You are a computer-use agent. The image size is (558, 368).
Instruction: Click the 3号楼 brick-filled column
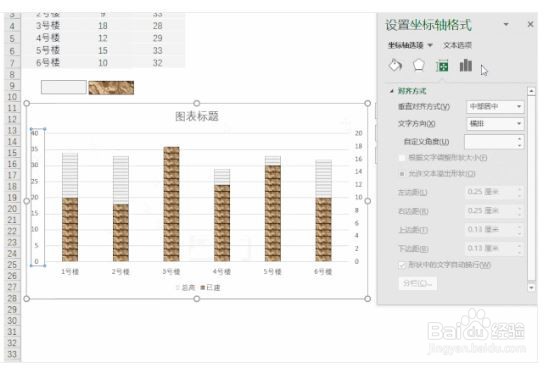pyautogui.click(x=172, y=204)
